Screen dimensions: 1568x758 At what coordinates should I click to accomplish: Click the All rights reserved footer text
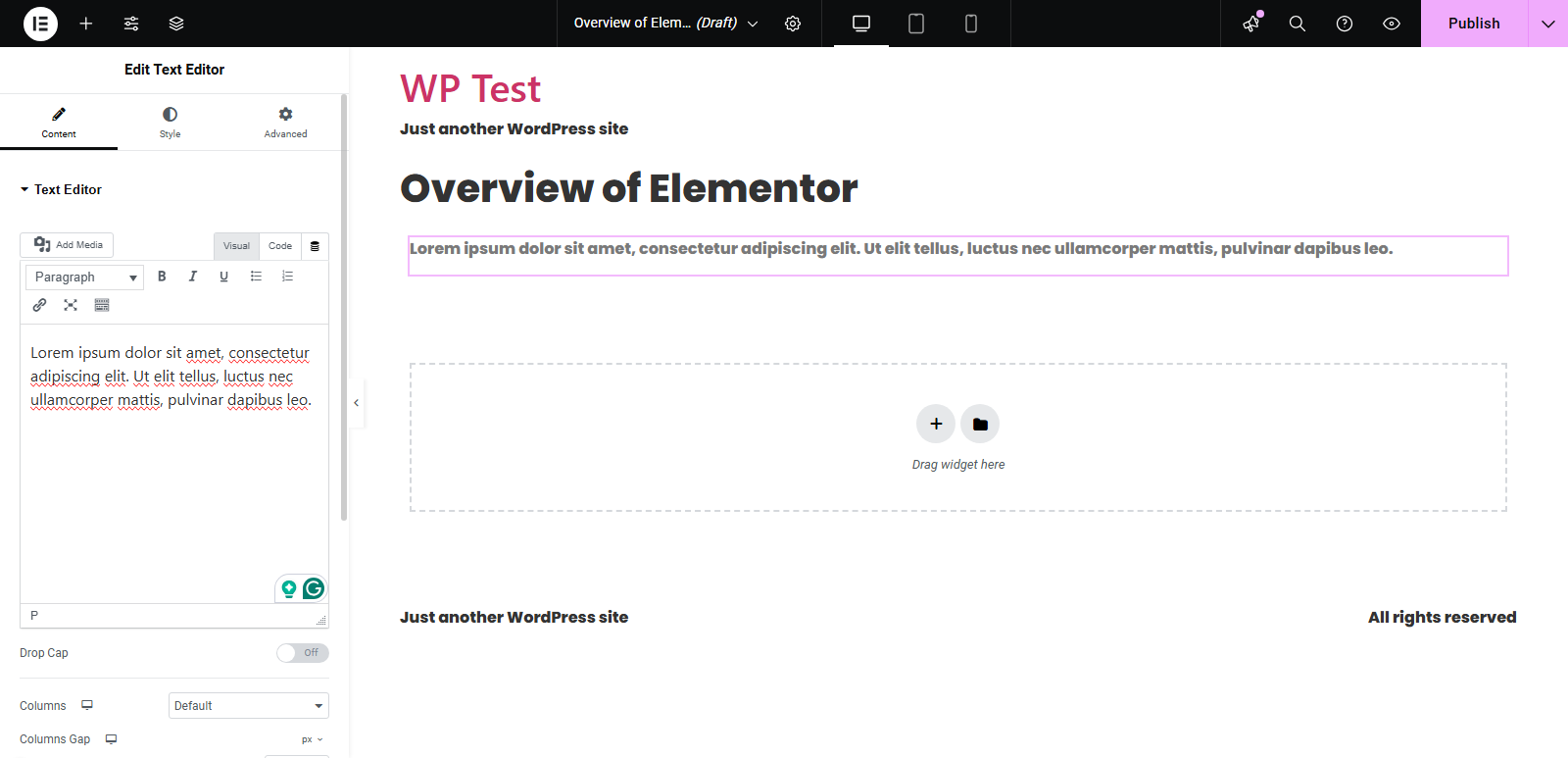click(1443, 617)
